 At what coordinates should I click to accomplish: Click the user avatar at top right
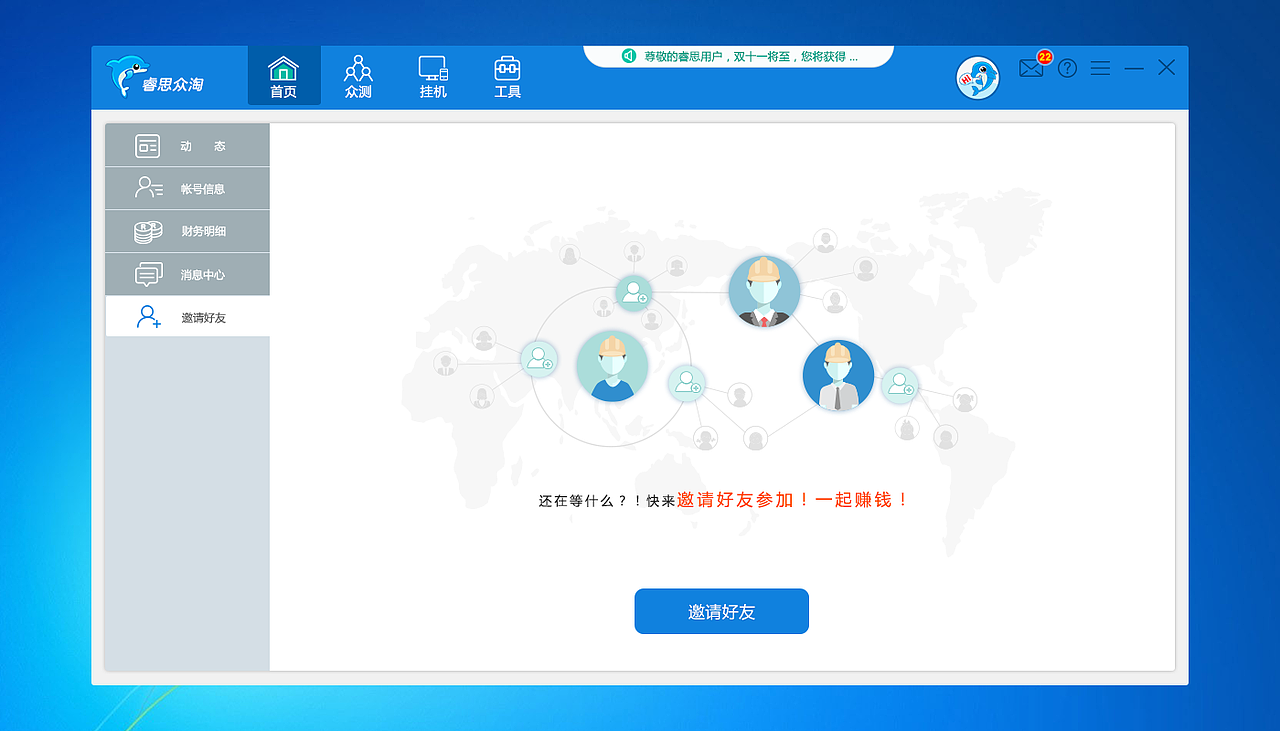pos(977,77)
